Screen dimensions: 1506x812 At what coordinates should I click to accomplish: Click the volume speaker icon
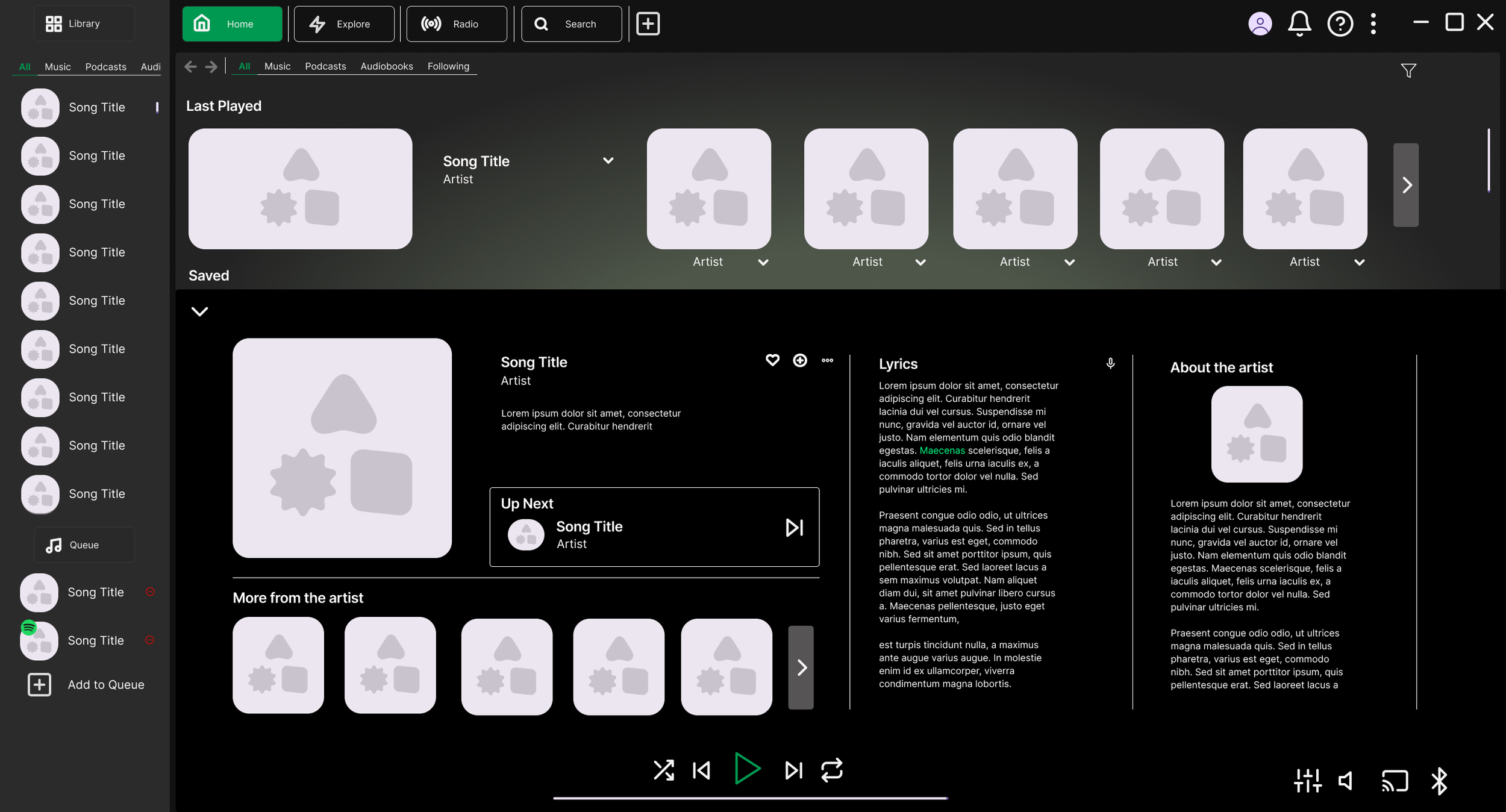click(1346, 781)
